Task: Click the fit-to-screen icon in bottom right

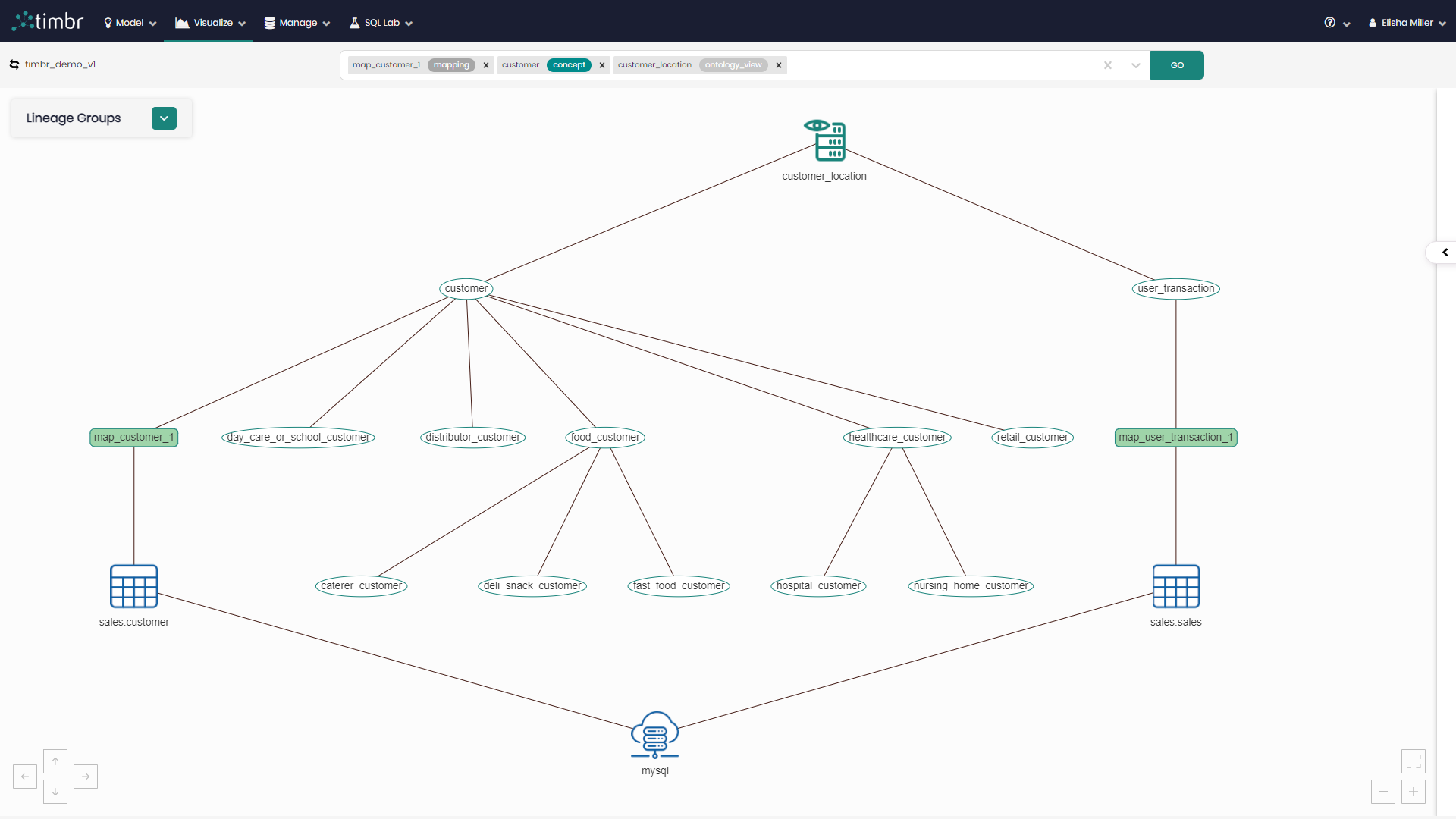Action: tap(1414, 761)
